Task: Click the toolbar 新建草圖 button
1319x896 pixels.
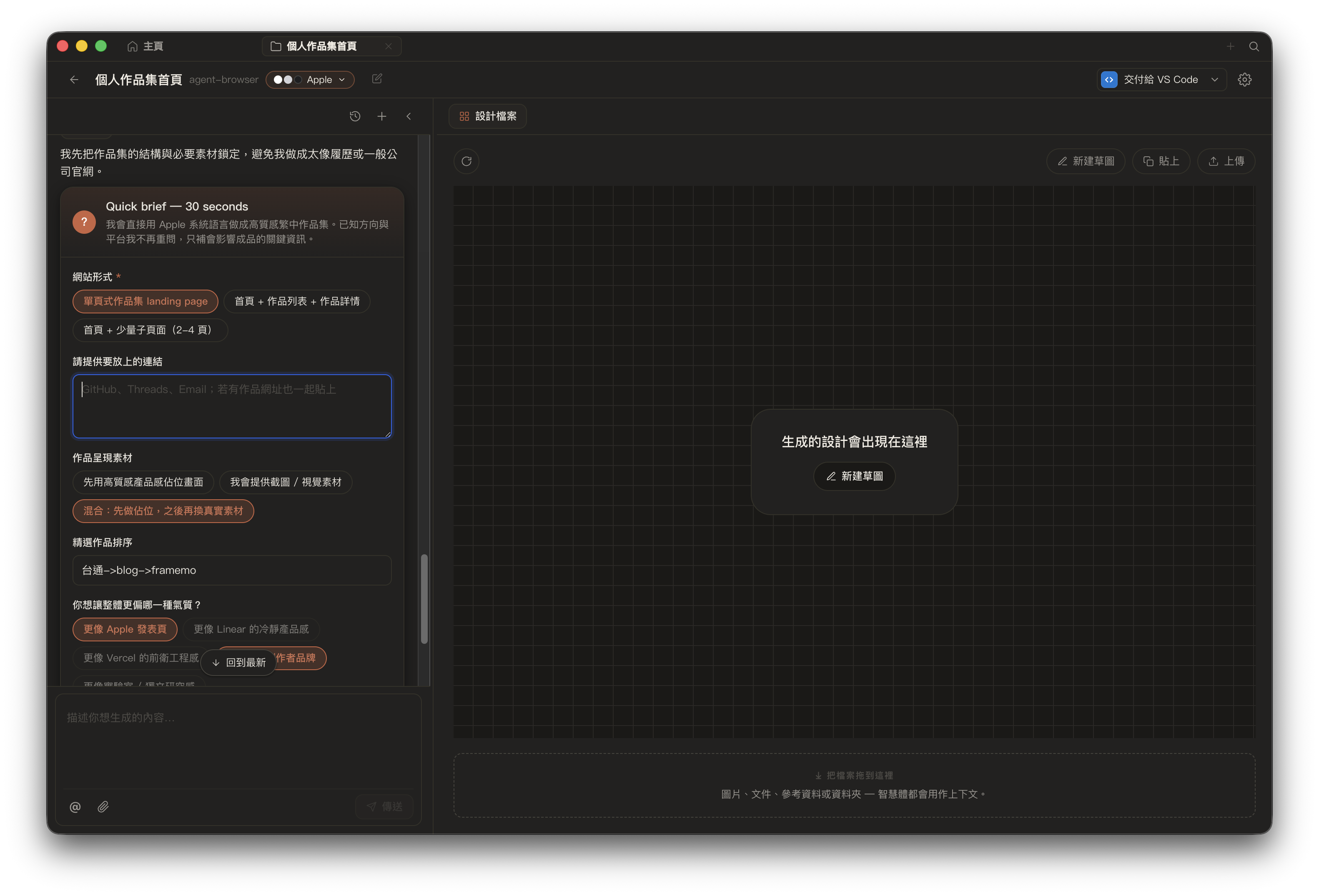Action: (1086, 161)
